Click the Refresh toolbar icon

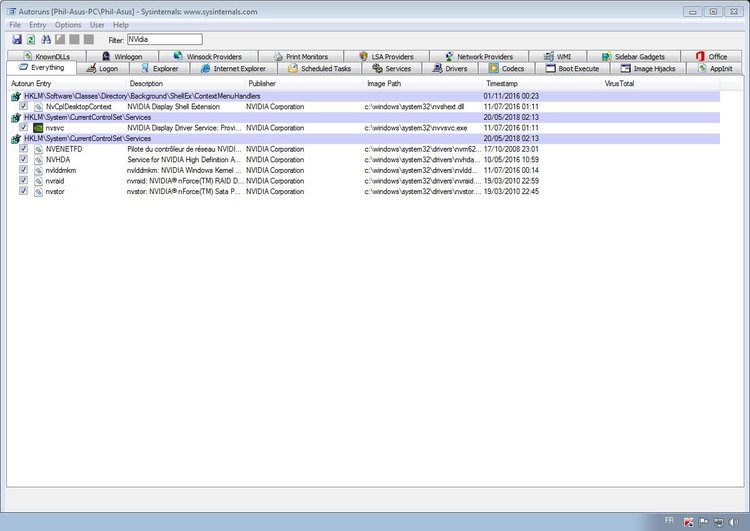pyautogui.click(x=31, y=39)
